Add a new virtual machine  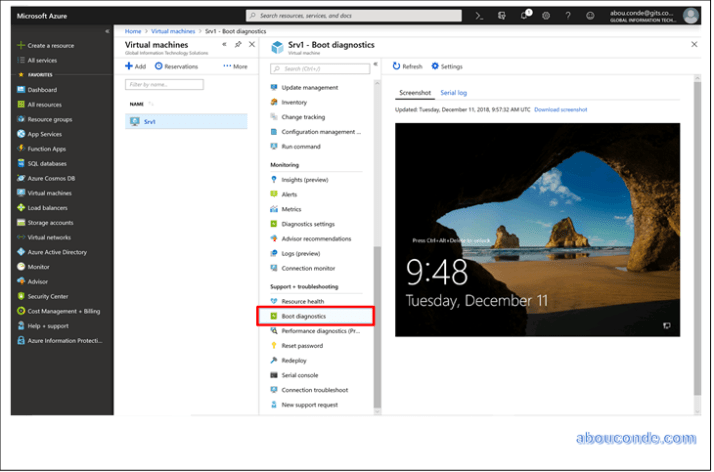[135, 66]
